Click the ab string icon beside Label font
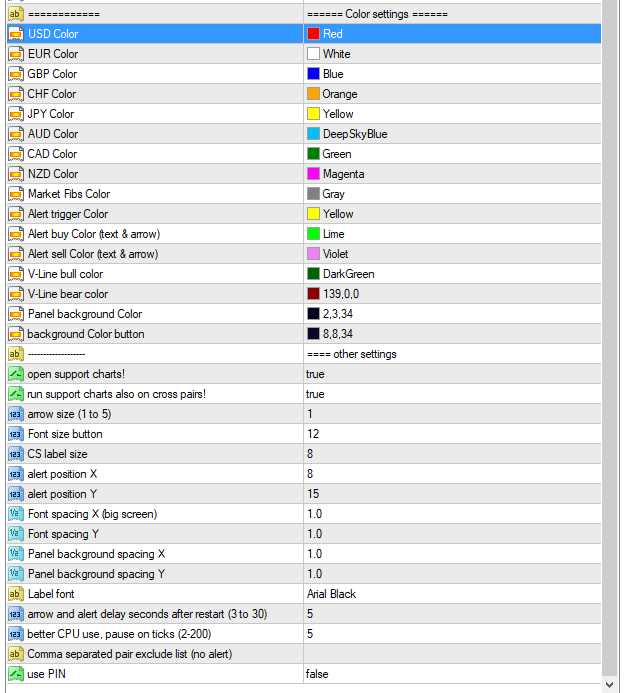Image resolution: width=624 pixels, height=693 pixels. tap(16, 594)
